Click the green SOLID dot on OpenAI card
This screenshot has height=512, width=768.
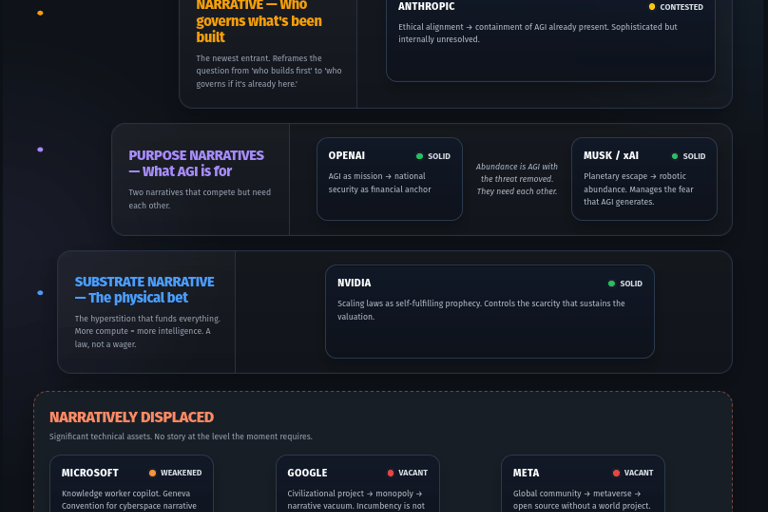point(419,156)
